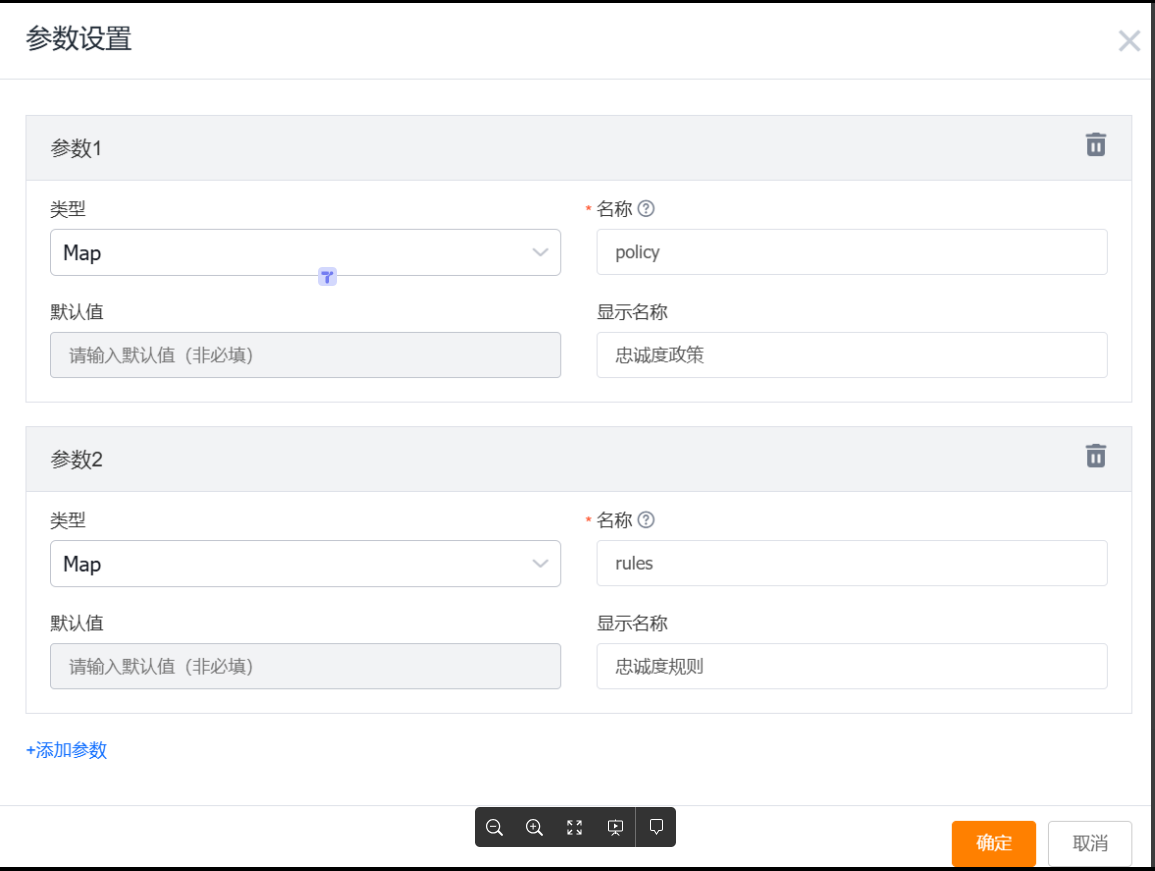1155x871 pixels.
Task: Open the comment bubble in floating toolbar
Action: [x=656, y=827]
